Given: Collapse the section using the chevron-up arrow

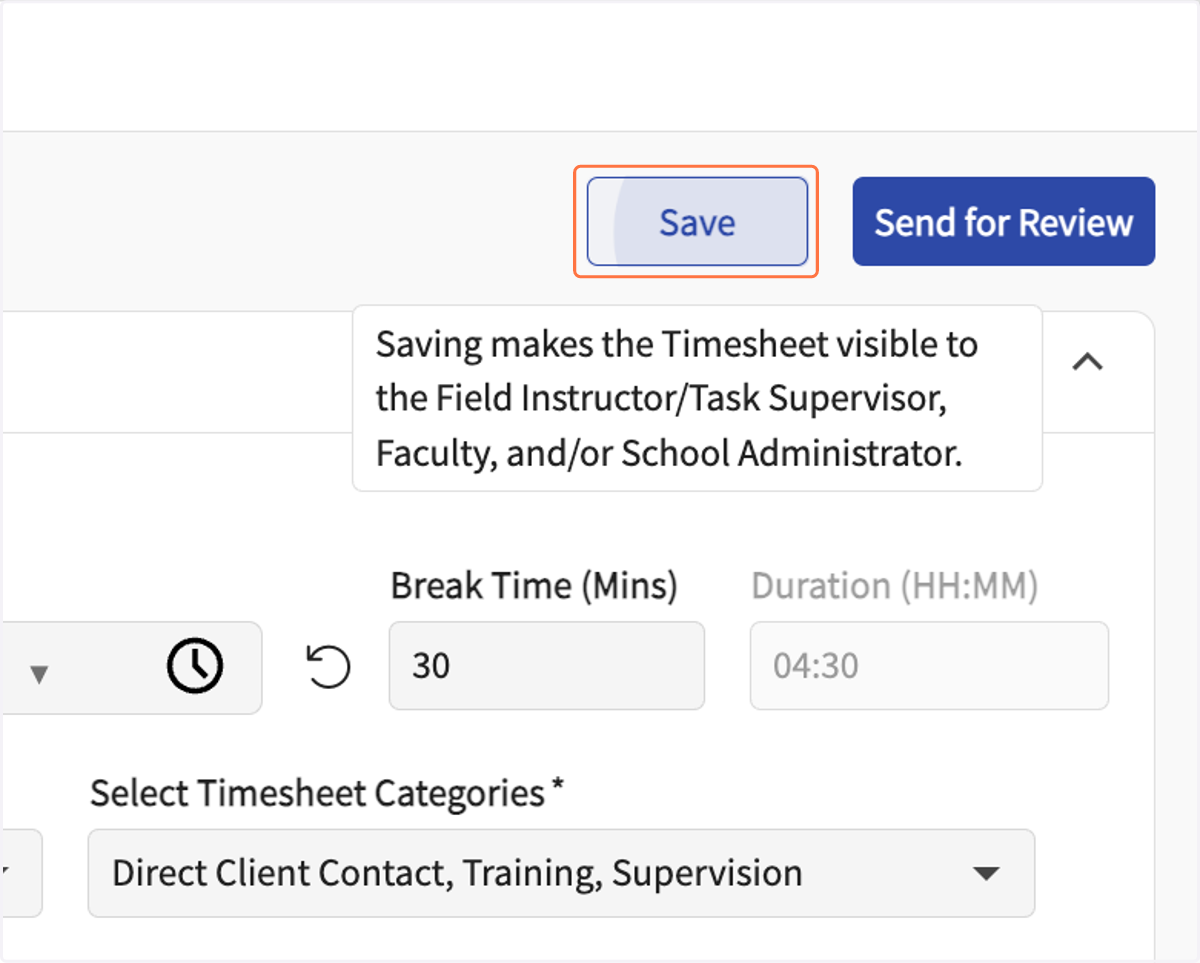Looking at the screenshot, I should click(x=1088, y=362).
